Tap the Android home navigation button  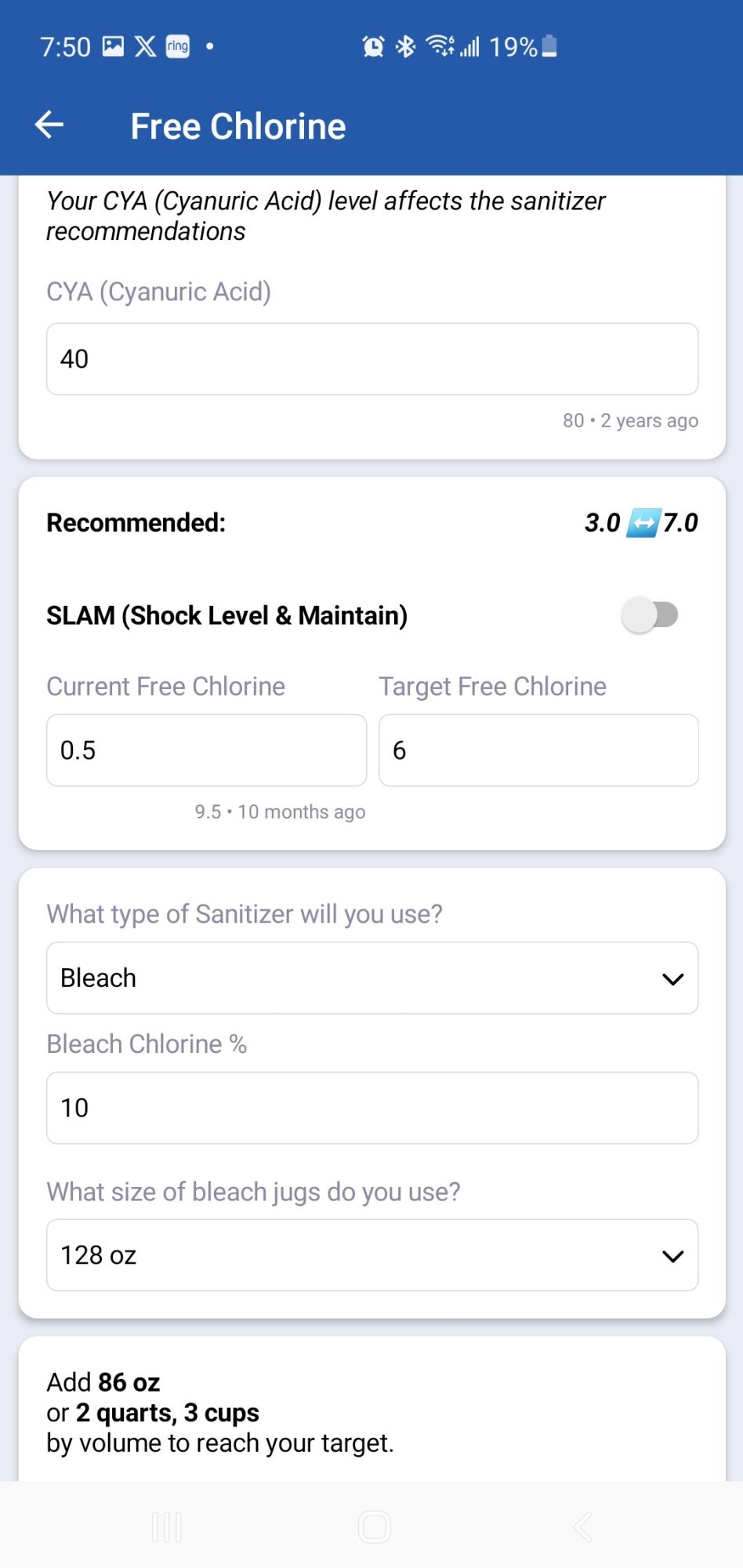(374, 1527)
